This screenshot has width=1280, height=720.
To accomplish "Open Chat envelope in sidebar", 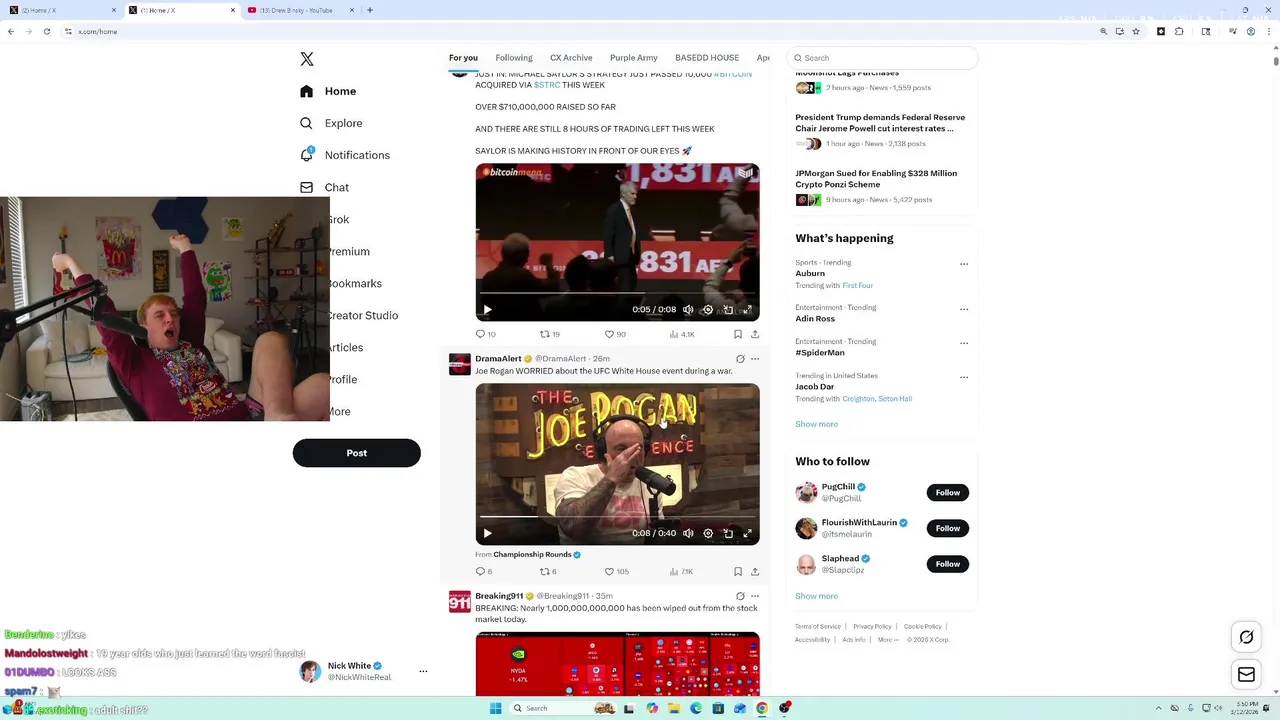I will tap(306, 187).
